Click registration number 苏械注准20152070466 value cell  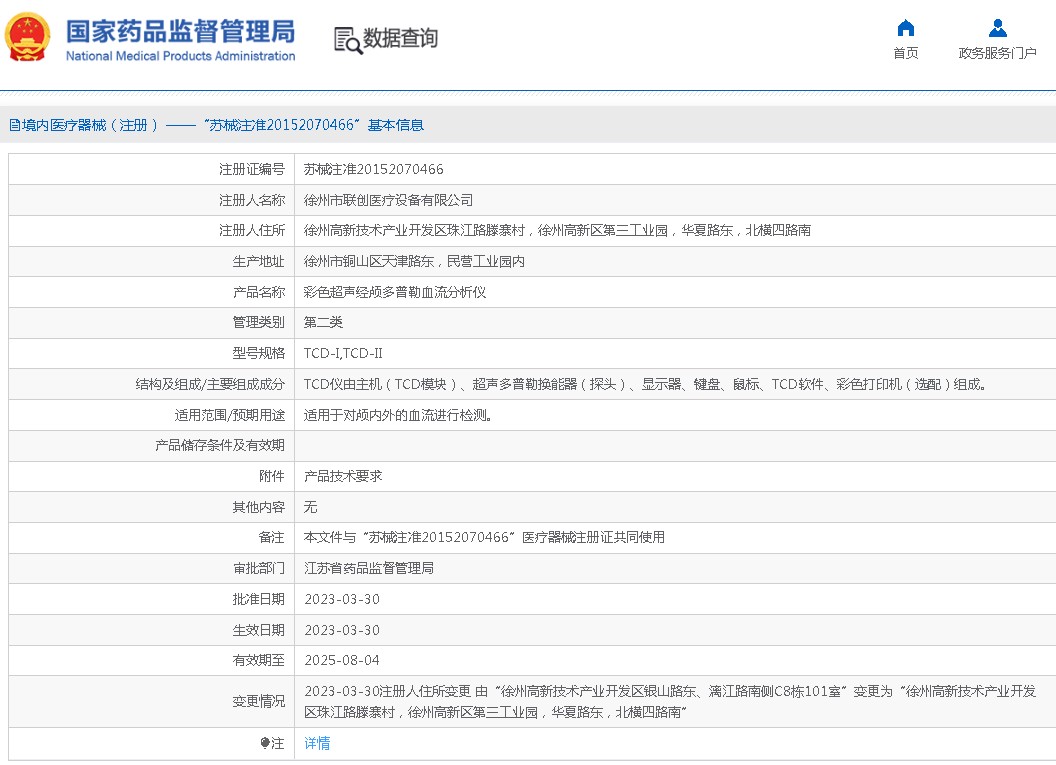tap(373, 169)
